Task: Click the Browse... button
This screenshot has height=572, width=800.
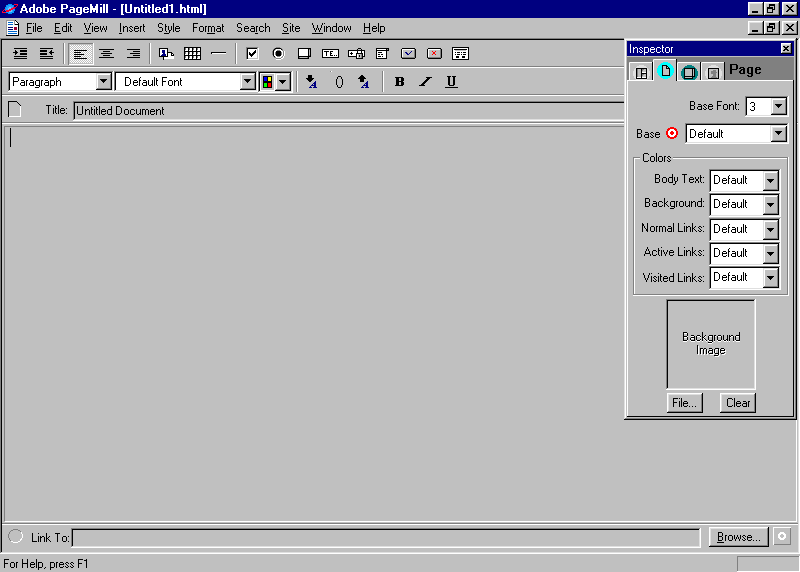Action: (x=738, y=537)
